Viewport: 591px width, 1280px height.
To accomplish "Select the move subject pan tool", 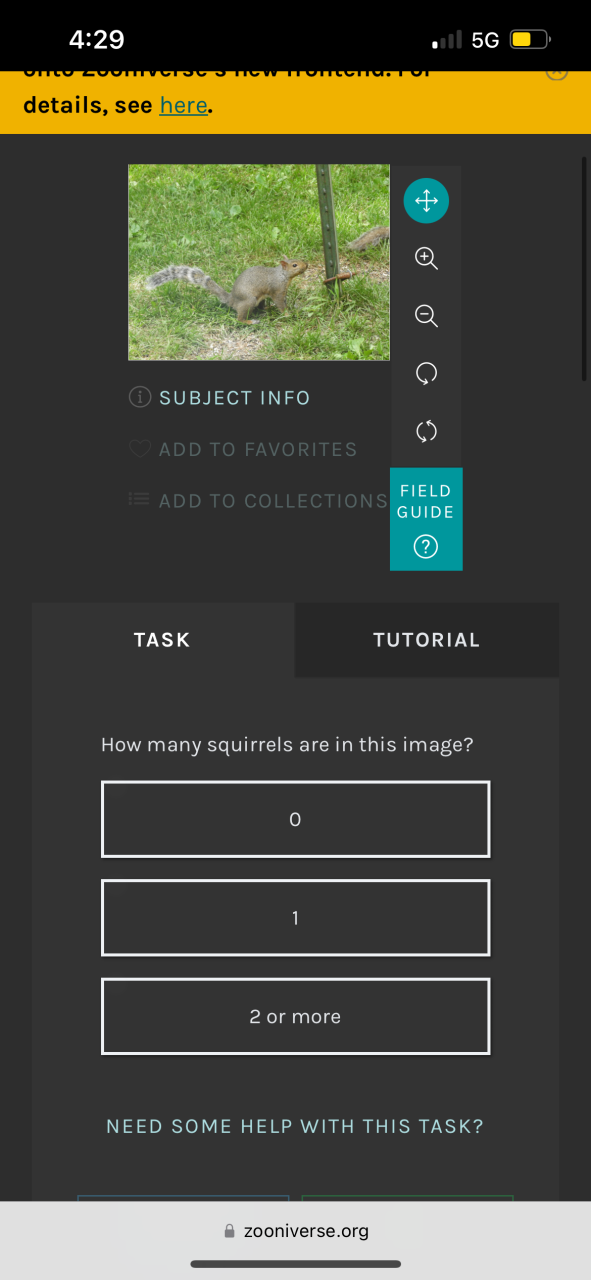I will (426, 201).
